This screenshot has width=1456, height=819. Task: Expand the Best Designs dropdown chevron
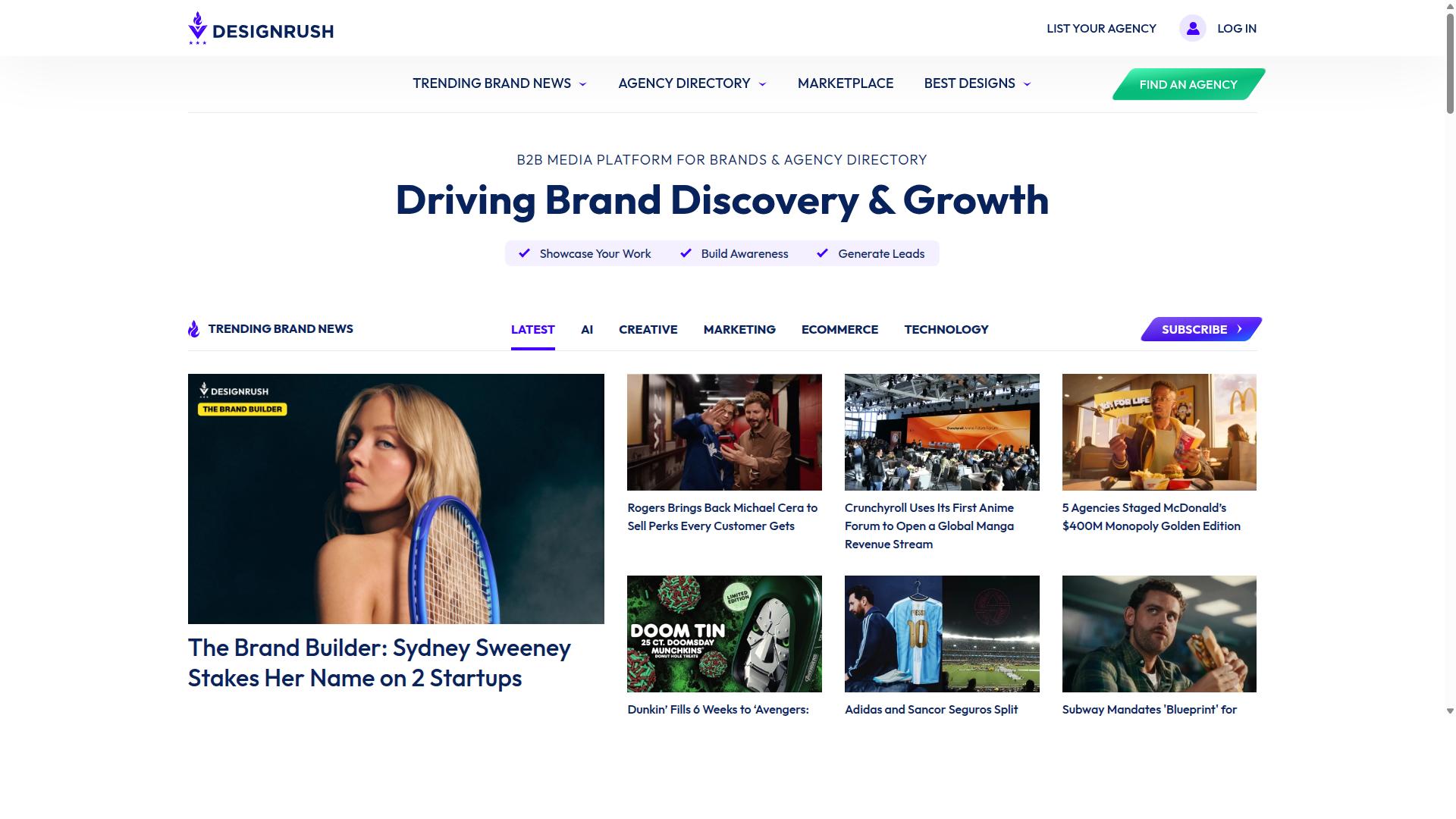(1027, 84)
